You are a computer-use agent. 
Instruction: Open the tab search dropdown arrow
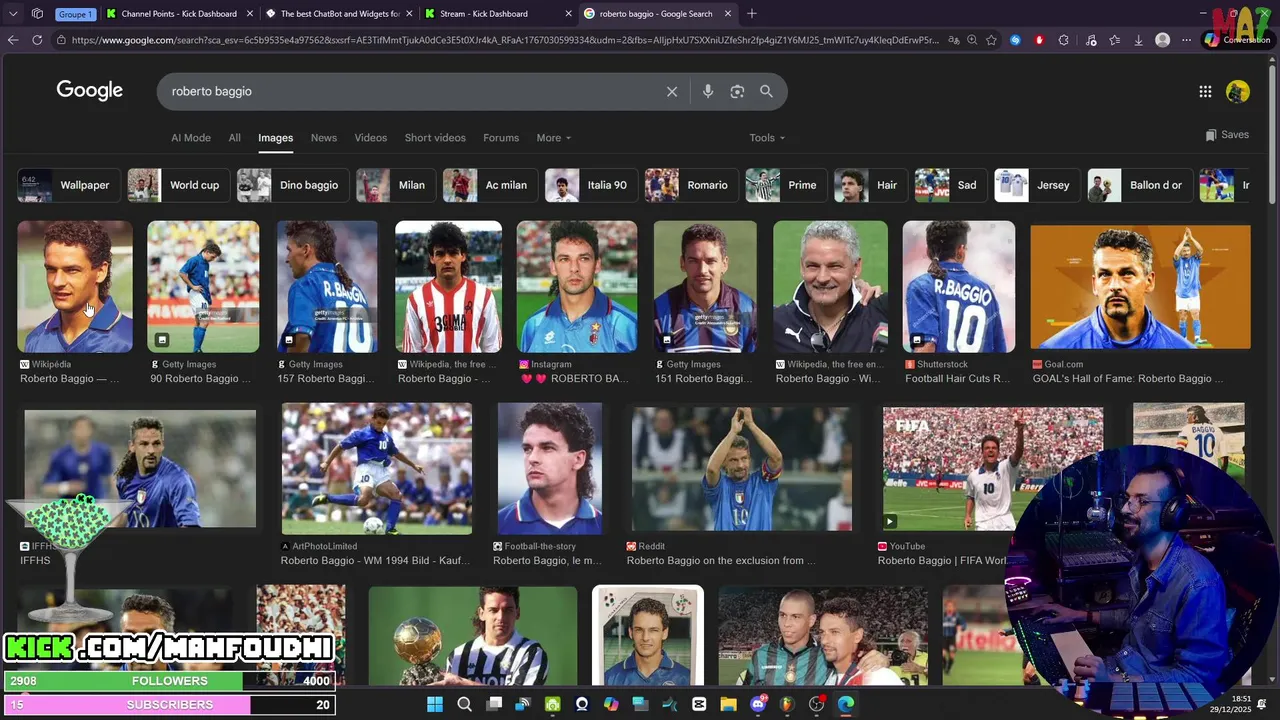13,14
